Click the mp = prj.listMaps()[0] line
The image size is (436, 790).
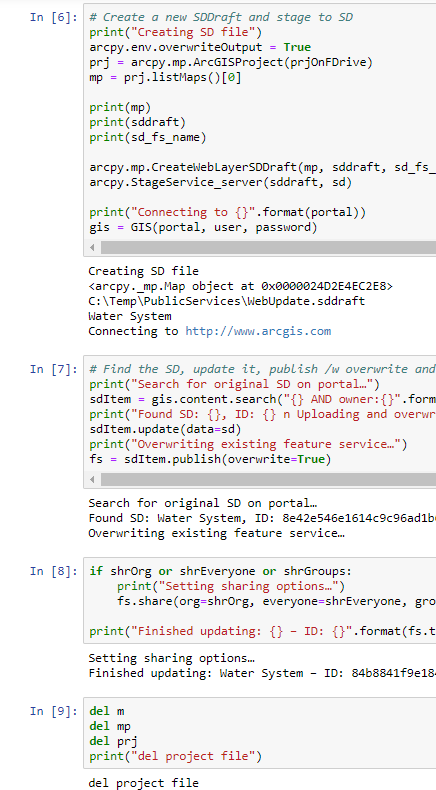[x=165, y=78]
